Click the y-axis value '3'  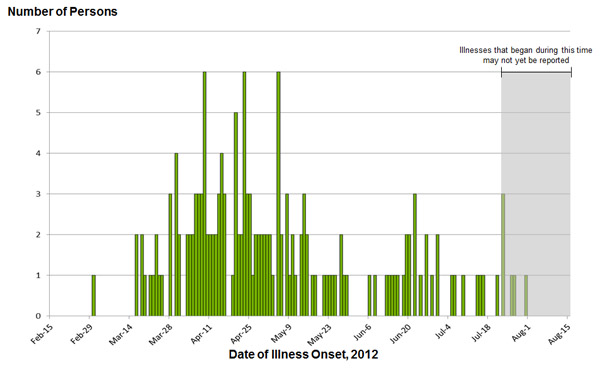click(38, 194)
